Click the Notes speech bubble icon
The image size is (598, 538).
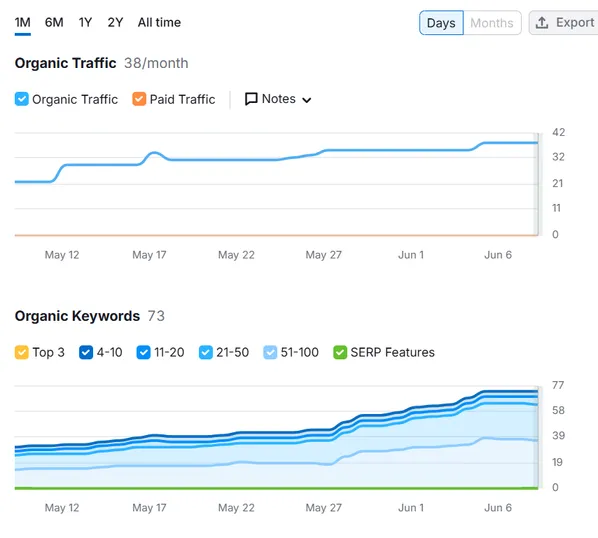point(251,99)
